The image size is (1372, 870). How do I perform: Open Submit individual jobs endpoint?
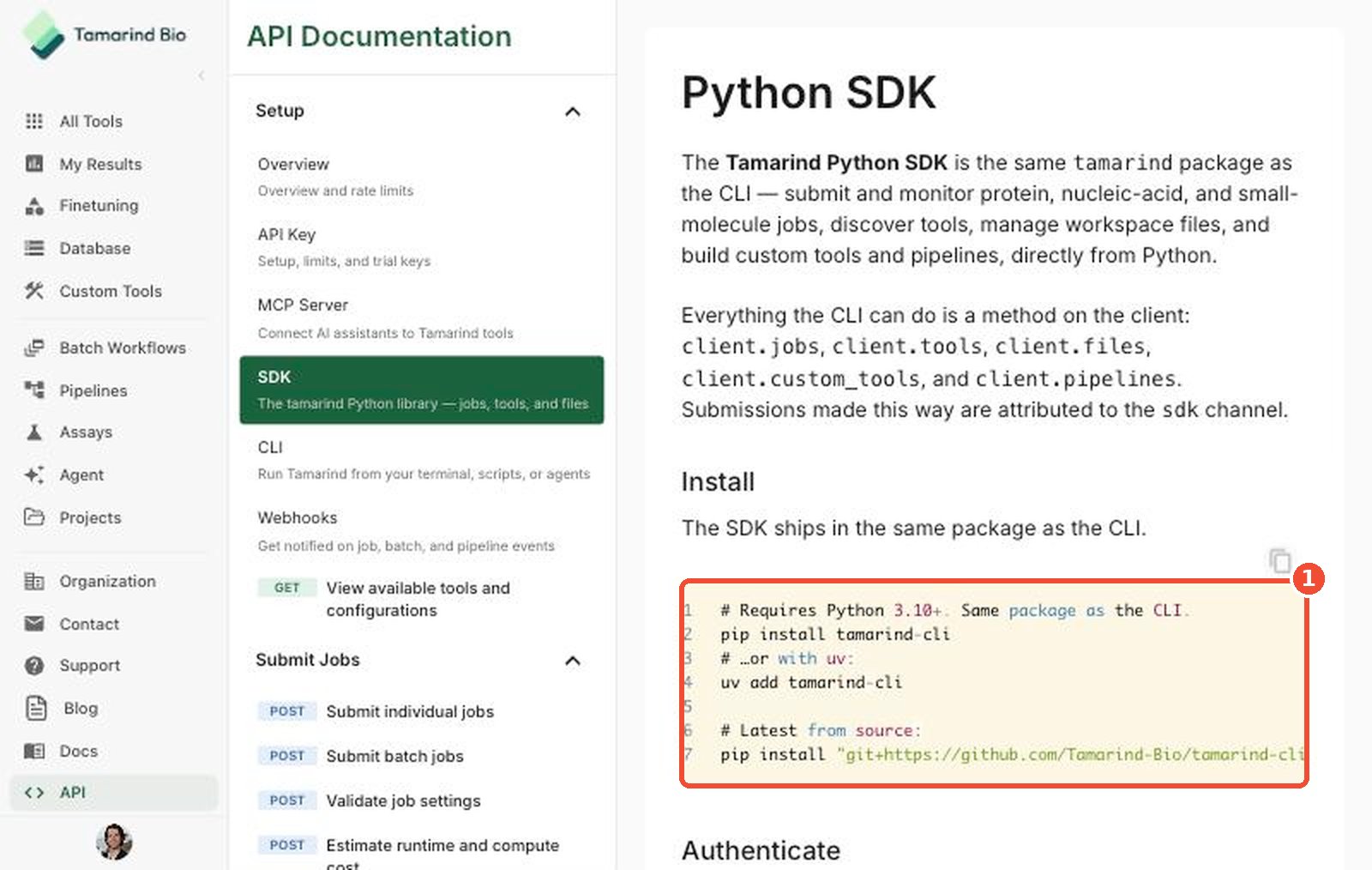421,711
